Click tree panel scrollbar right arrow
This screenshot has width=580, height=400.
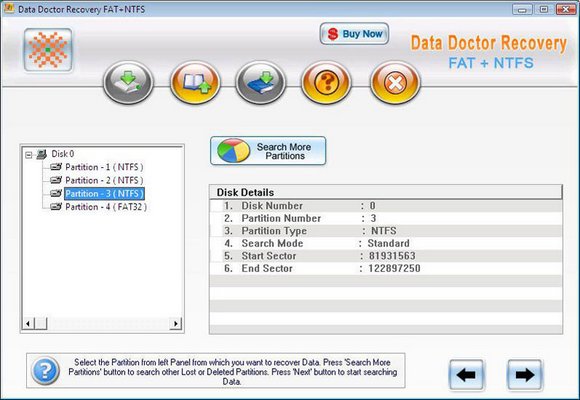[176, 323]
